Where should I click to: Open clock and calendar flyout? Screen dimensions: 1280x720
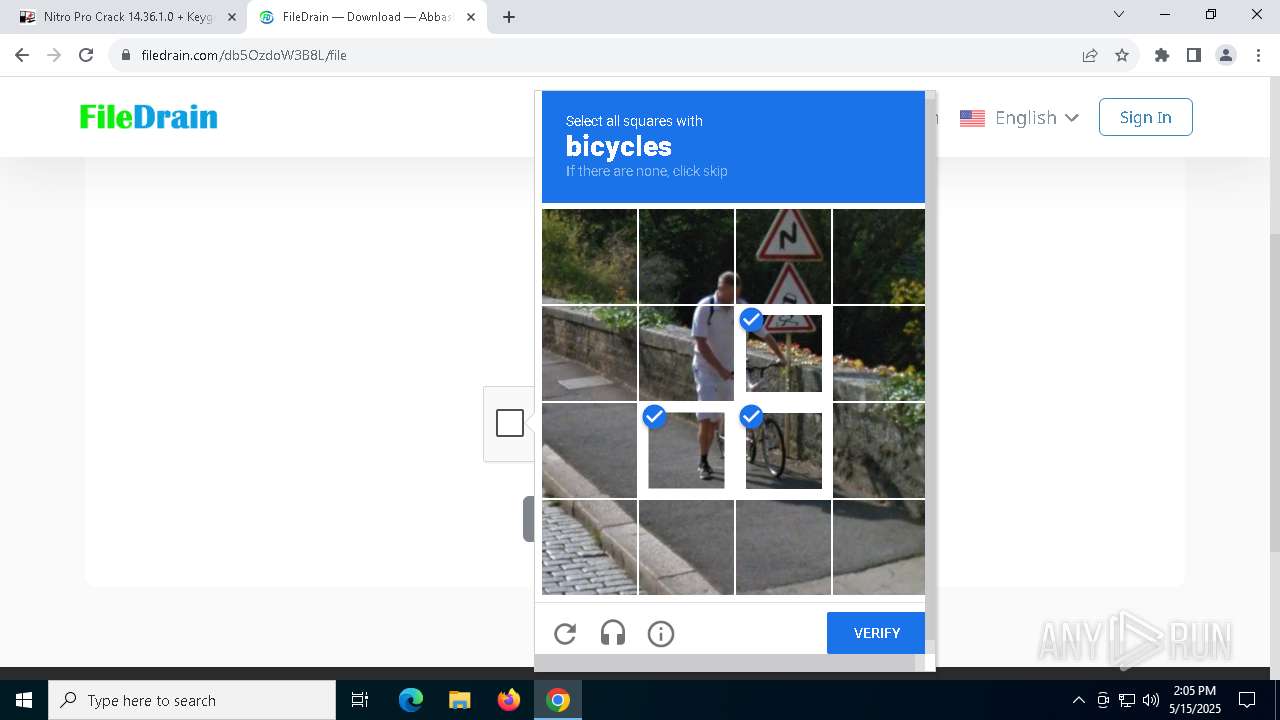point(1196,700)
